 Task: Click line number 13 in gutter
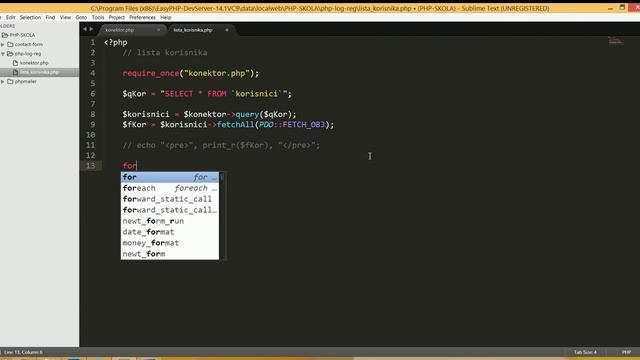pos(91,166)
